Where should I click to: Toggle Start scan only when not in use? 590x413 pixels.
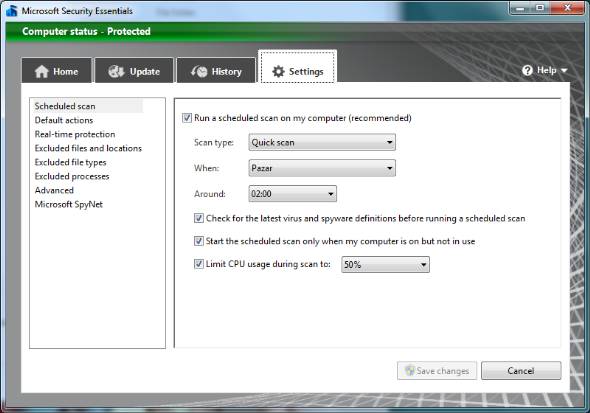tap(199, 241)
